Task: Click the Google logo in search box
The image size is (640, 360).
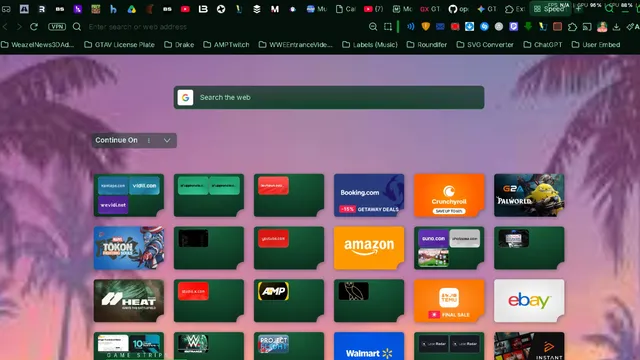Action: (x=185, y=98)
